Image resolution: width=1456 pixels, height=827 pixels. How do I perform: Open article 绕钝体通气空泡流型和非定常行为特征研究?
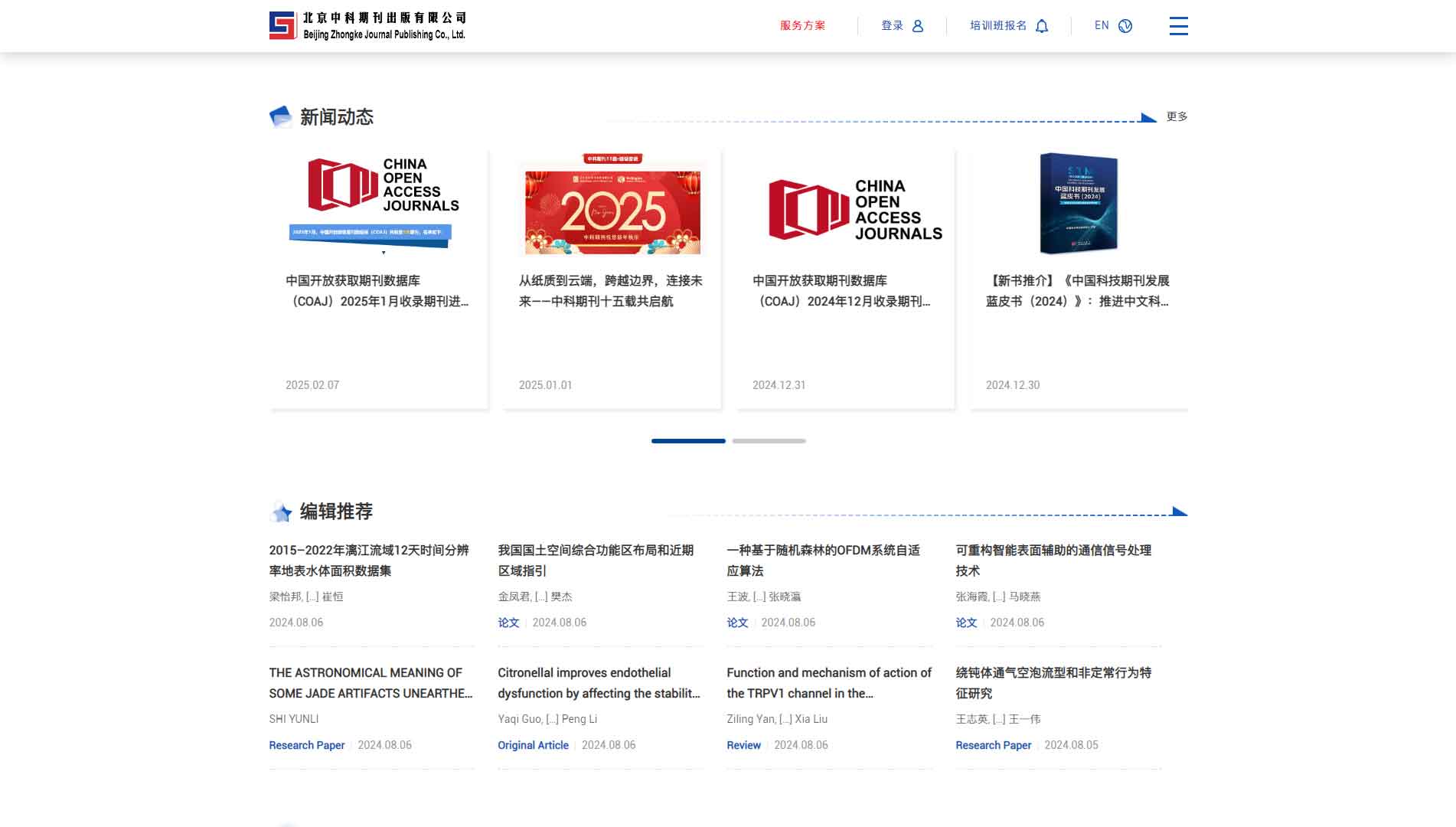[1053, 683]
